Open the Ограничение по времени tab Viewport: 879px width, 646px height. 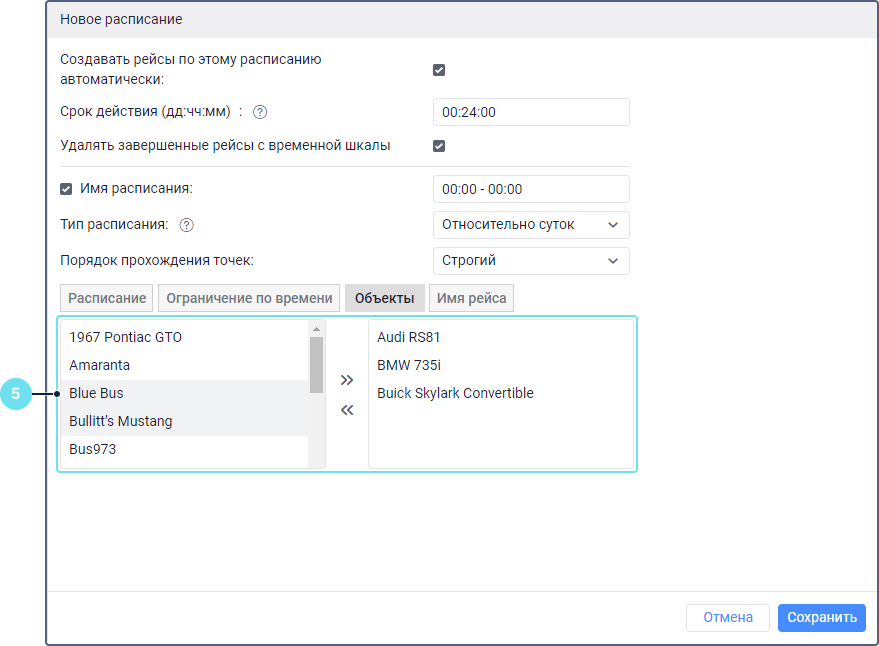coord(249,298)
